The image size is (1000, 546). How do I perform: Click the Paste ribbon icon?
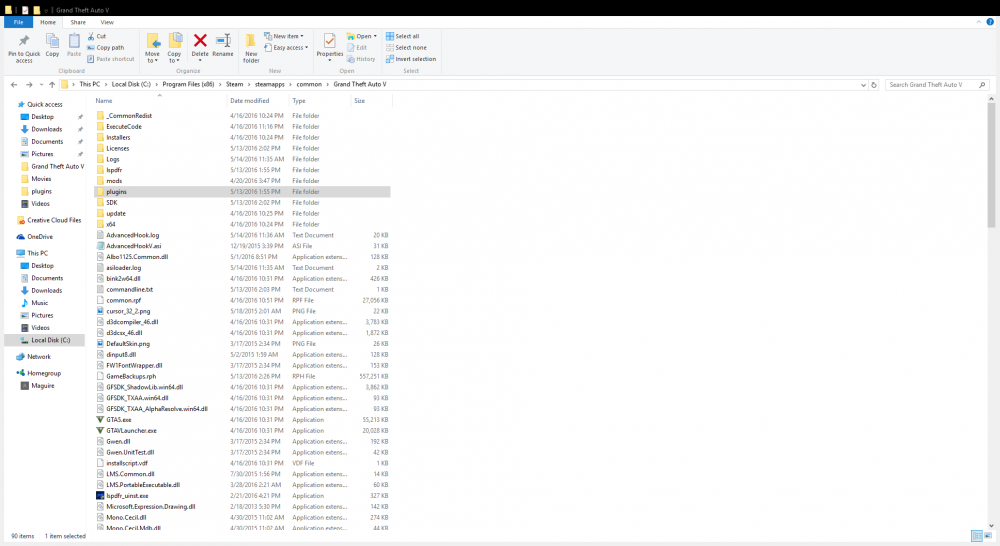coord(74,42)
